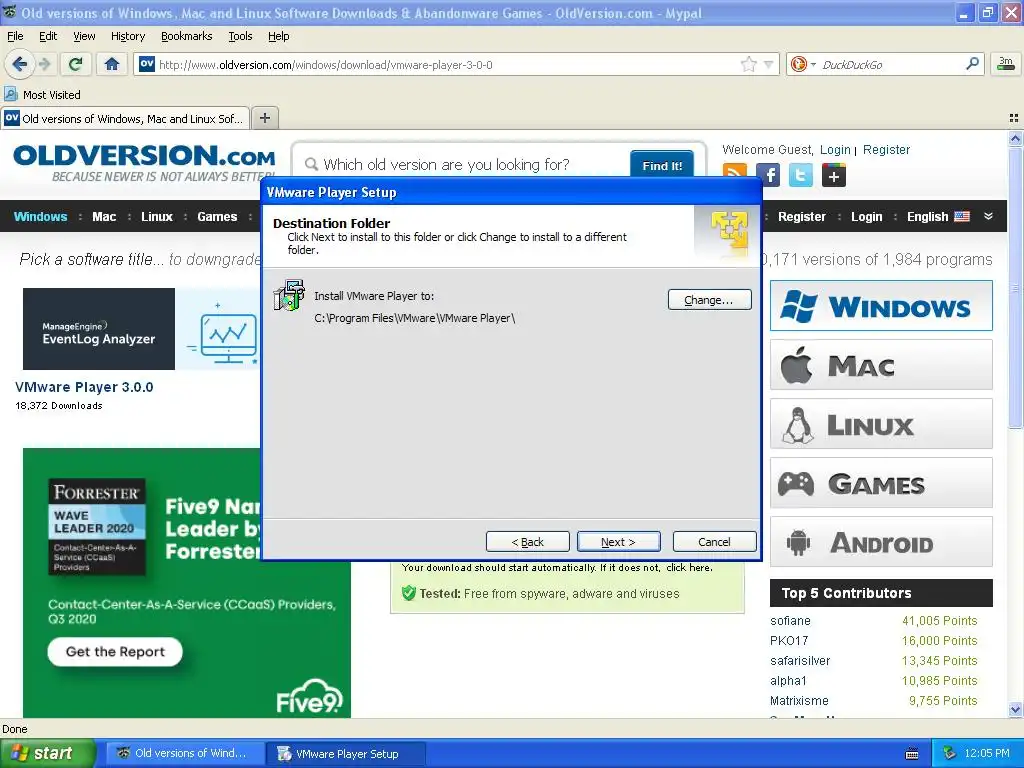
Task: Switch to VMware Player Setup taskbar item
Action: coord(346,754)
